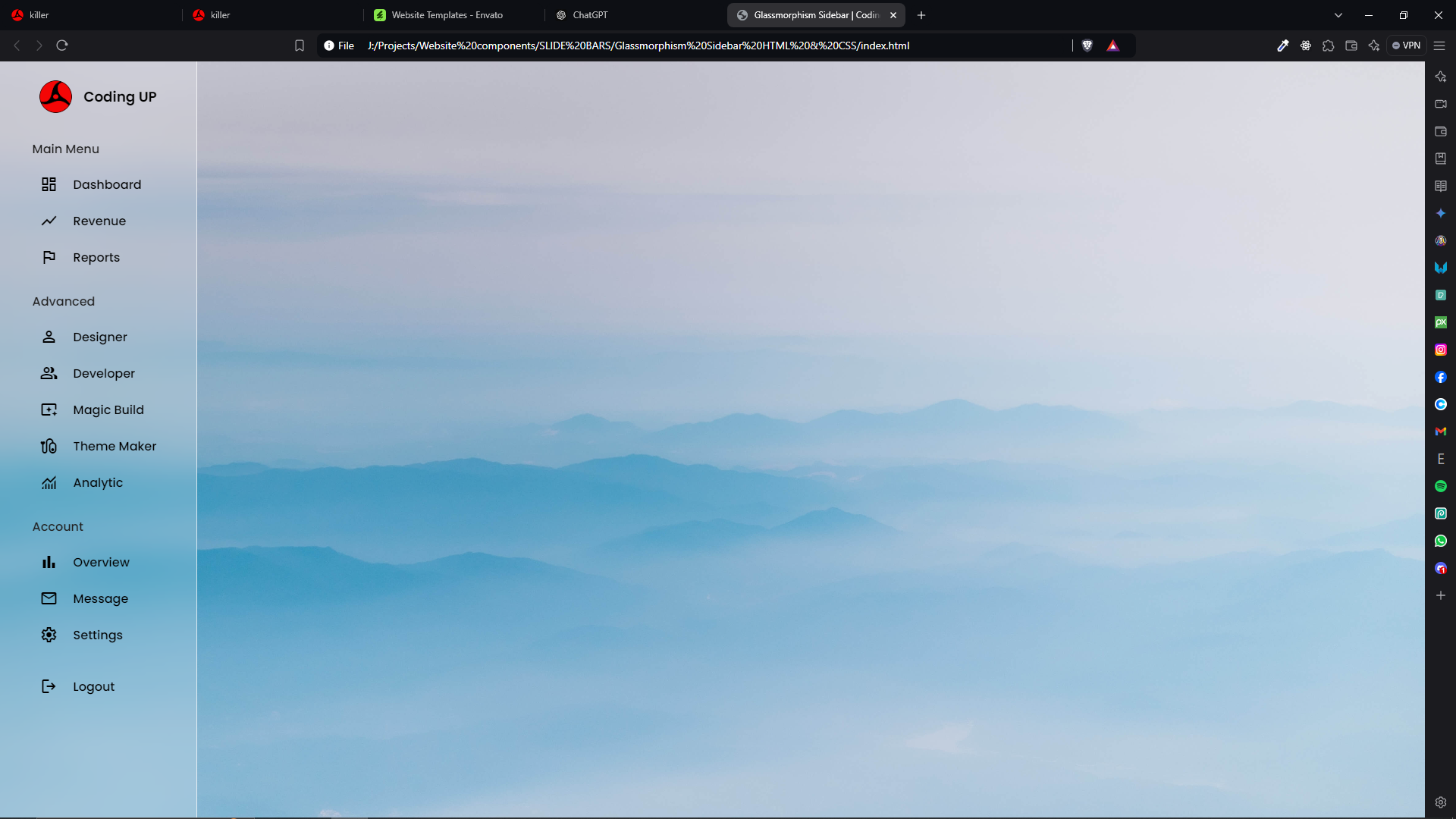Open Facebook from the side panel

[1441, 377]
